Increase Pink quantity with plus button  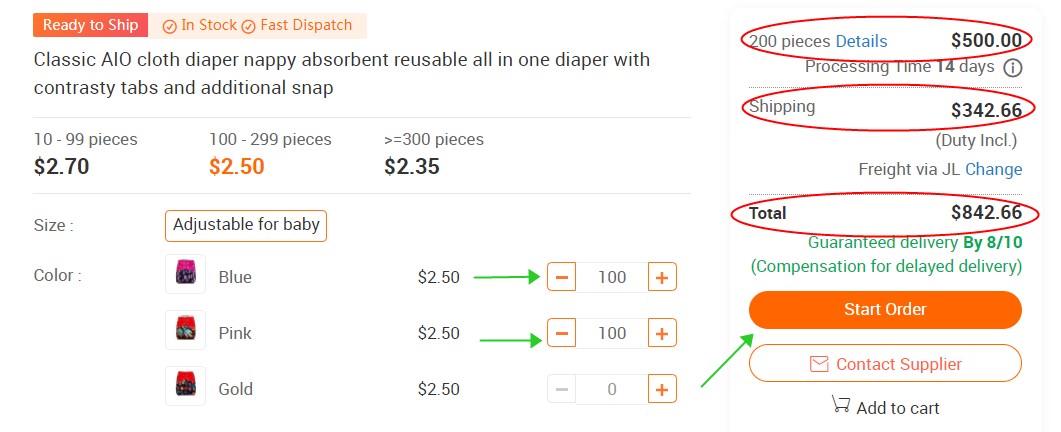(662, 333)
